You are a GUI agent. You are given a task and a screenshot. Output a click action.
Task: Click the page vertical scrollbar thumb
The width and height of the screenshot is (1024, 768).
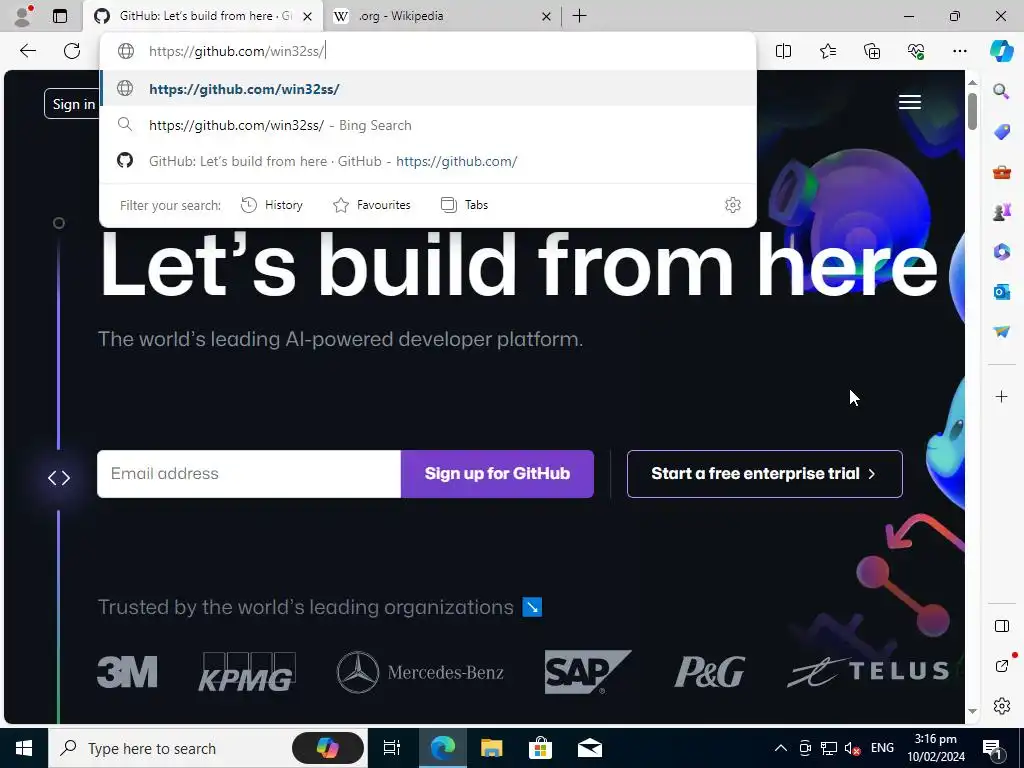coord(972,111)
